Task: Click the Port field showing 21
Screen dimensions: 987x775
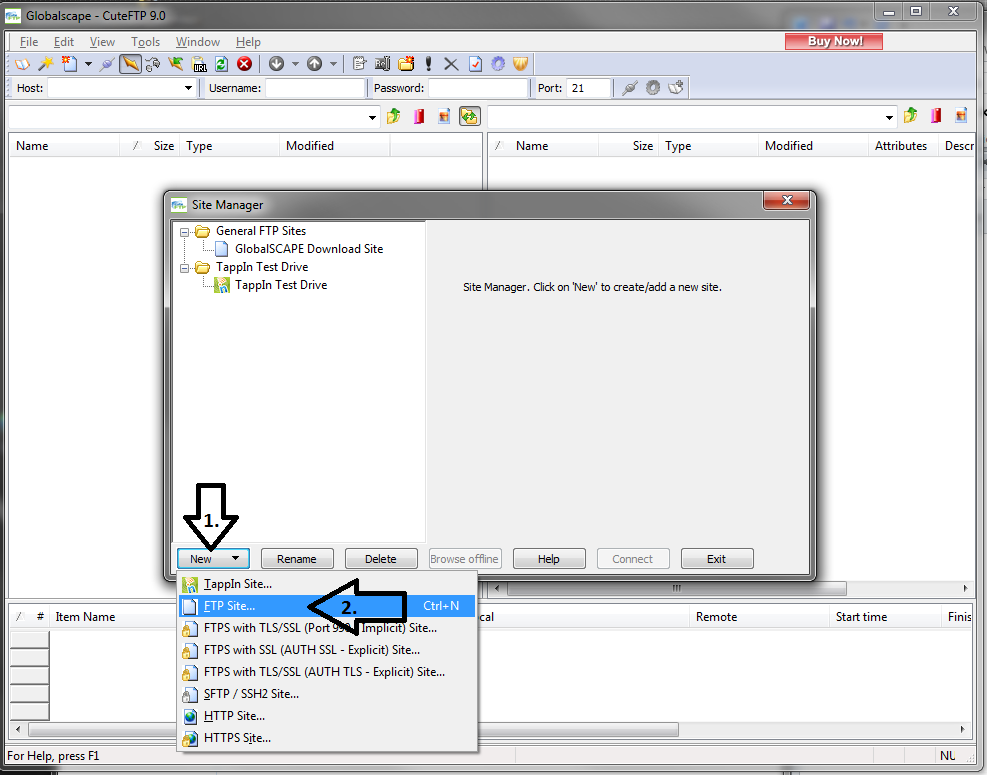Action: click(588, 88)
